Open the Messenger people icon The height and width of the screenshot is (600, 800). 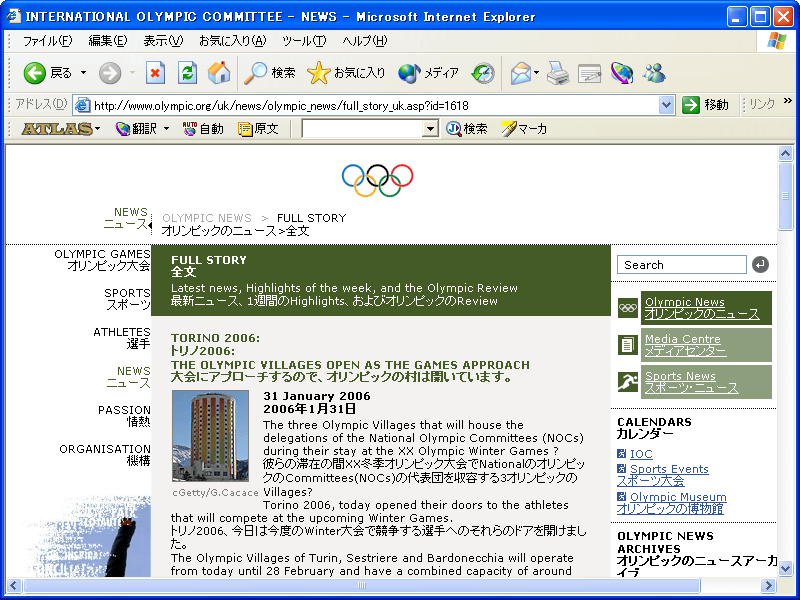[x=654, y=73]
